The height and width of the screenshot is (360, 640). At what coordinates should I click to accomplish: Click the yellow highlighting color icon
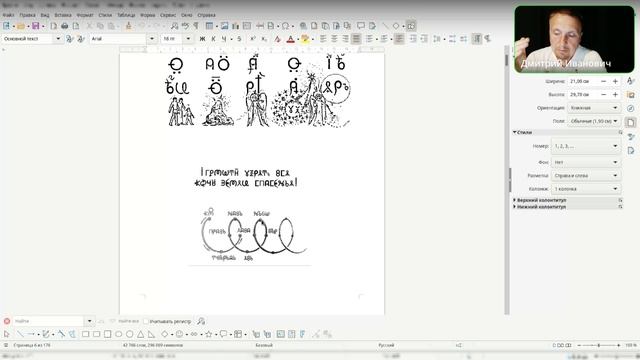pyautogui.click(x=304, y=39)
